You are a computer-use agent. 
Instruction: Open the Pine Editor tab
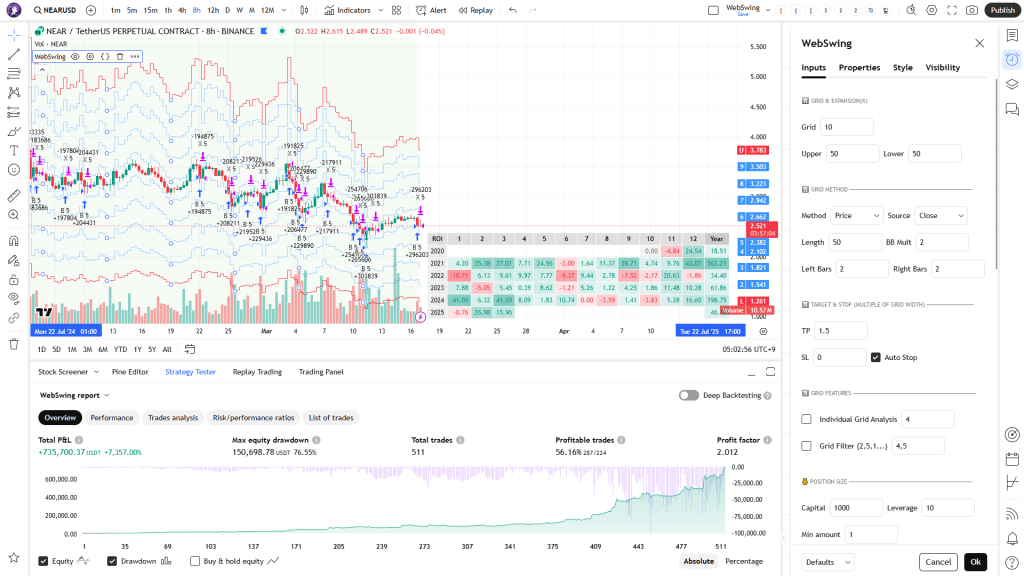point(131,372)
